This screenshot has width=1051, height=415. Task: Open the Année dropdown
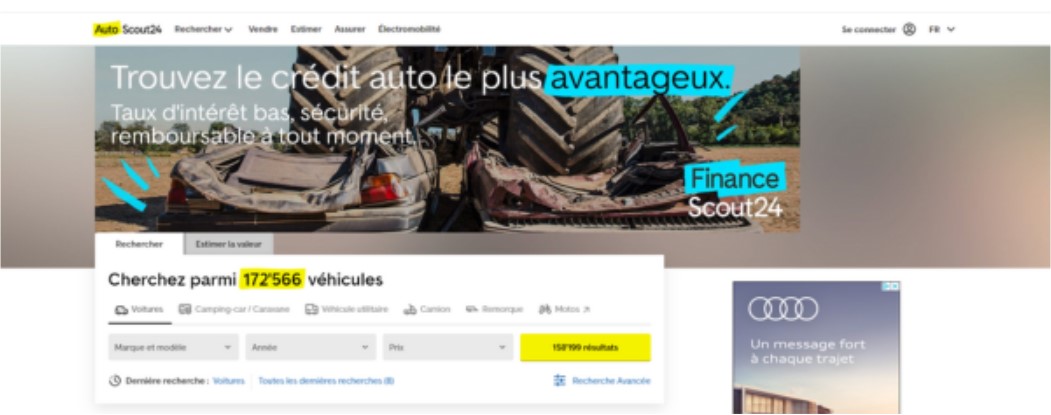click(x=310, y=347)
